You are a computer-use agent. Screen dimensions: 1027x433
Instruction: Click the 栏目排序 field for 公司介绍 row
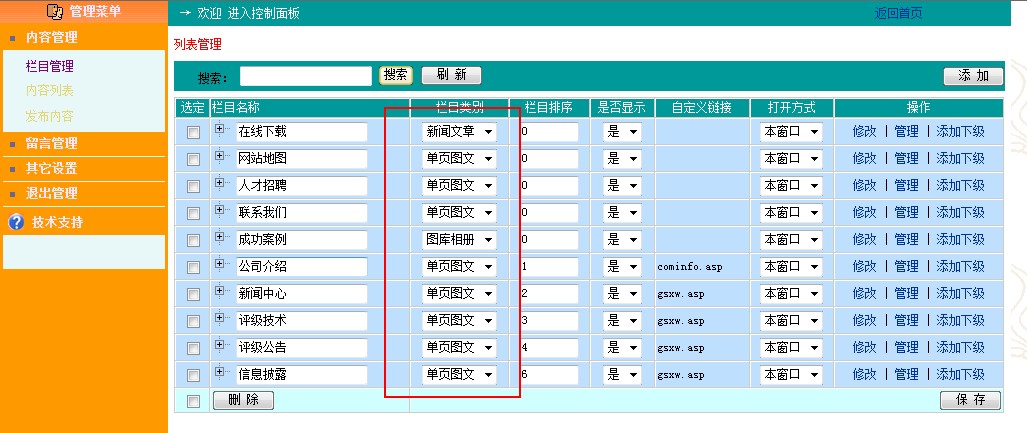[549, 267]
